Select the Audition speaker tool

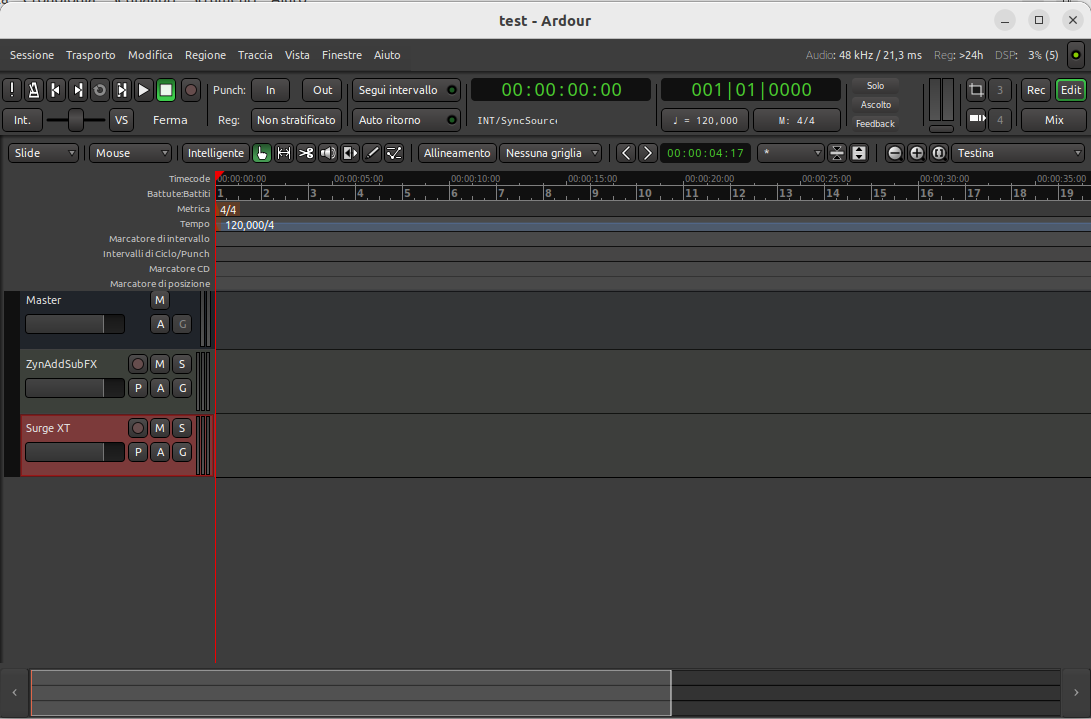point(328,153)
